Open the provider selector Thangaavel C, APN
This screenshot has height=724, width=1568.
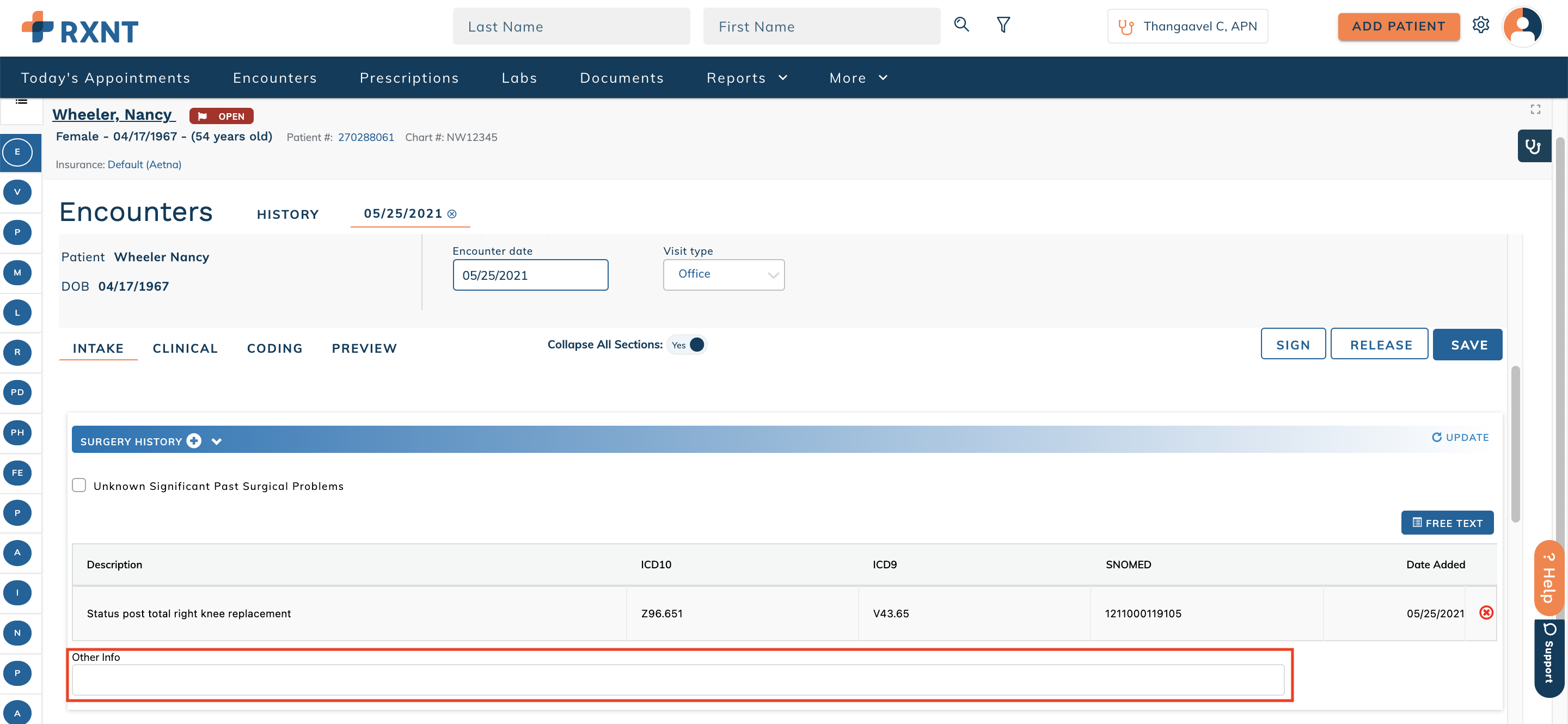click(x=1187, y=26)
